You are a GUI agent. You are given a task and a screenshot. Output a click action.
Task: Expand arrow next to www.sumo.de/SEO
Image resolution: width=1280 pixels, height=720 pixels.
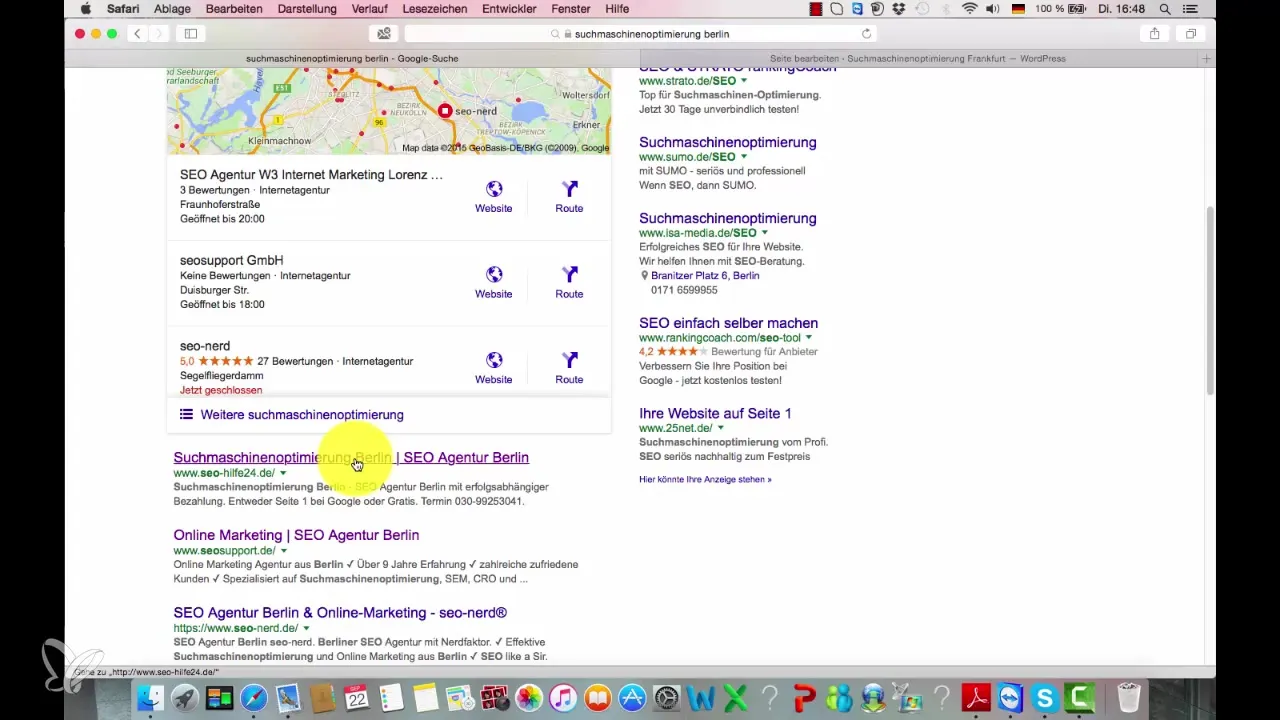click(x=743, y=157)
